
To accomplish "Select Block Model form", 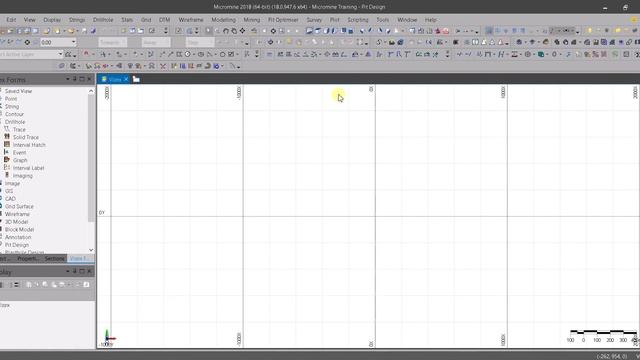I will 19,229.
